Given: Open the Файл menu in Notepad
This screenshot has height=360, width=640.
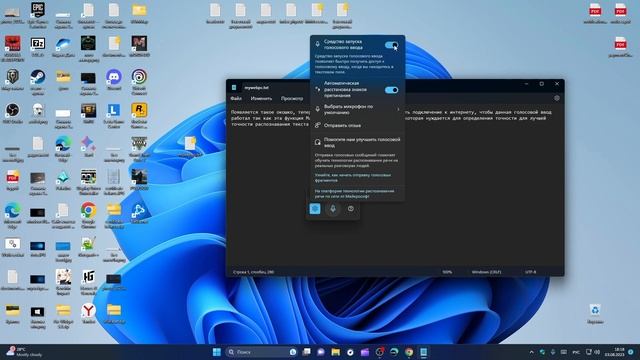Looking at the screenshot, I should point(236,98).
